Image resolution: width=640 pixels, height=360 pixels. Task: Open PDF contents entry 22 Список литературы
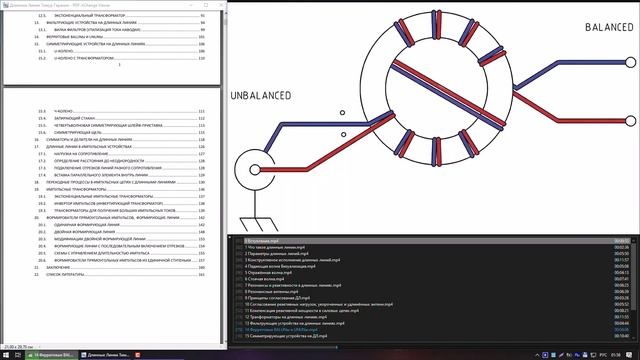[119, 274]
